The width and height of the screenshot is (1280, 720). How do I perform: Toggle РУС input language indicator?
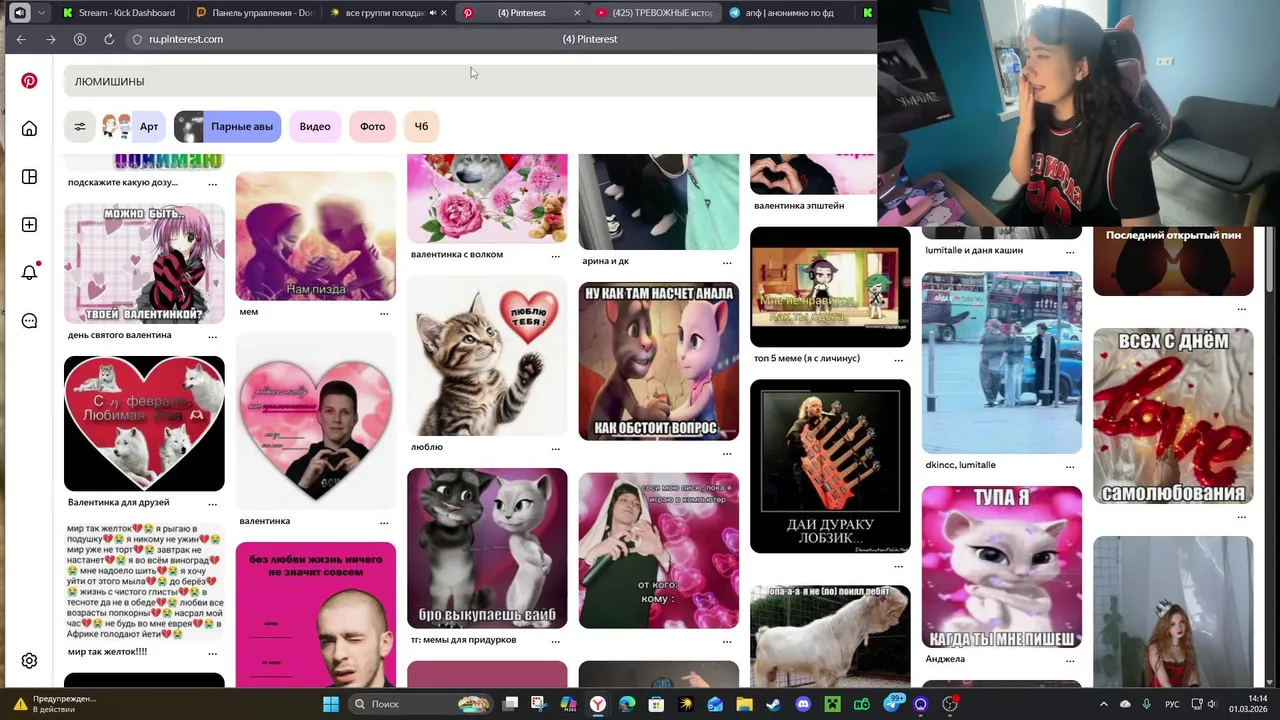point(1171,704)
